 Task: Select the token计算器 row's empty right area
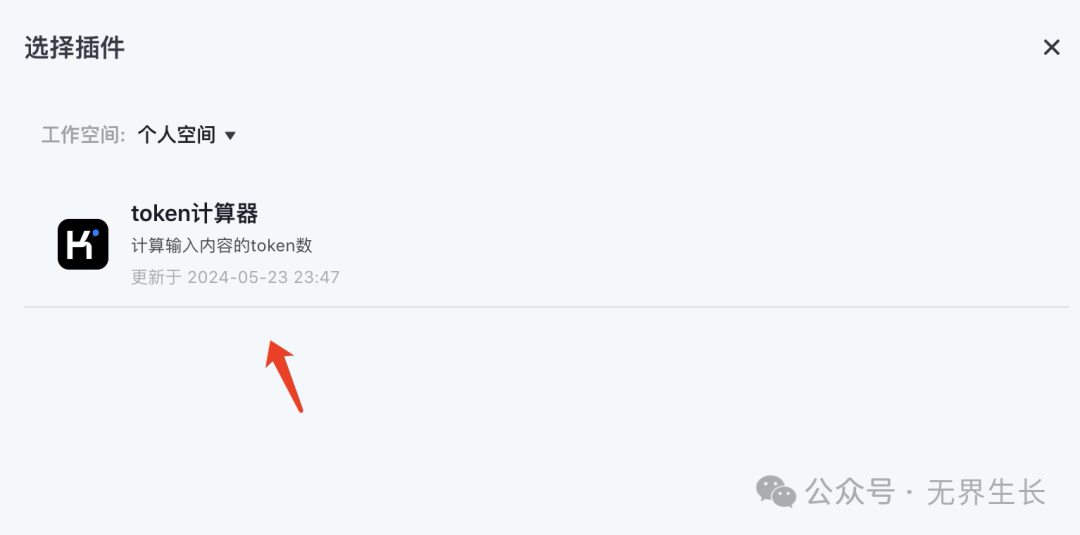point(703,244)
